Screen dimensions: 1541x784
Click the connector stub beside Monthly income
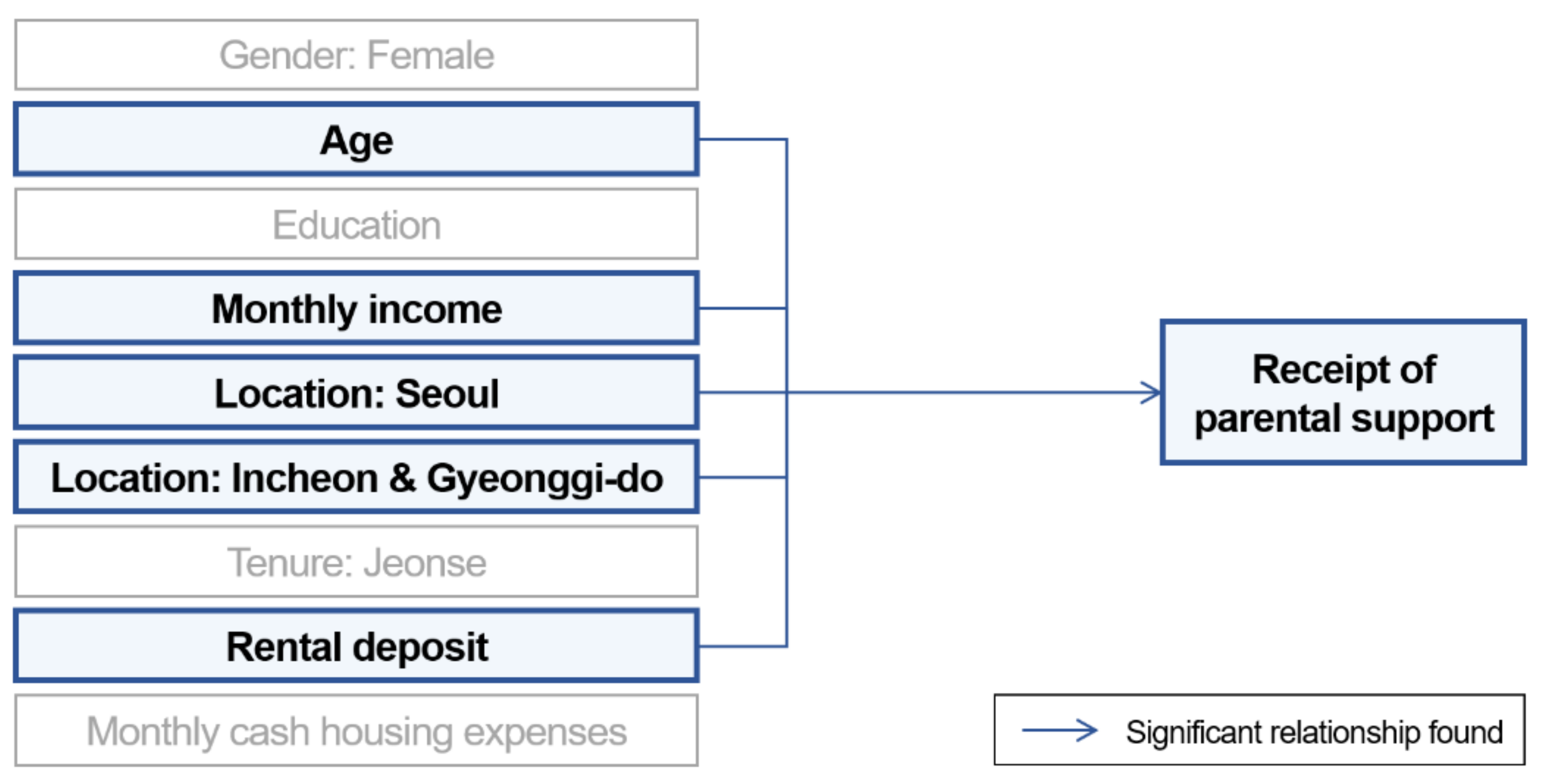tap(742, 309)
